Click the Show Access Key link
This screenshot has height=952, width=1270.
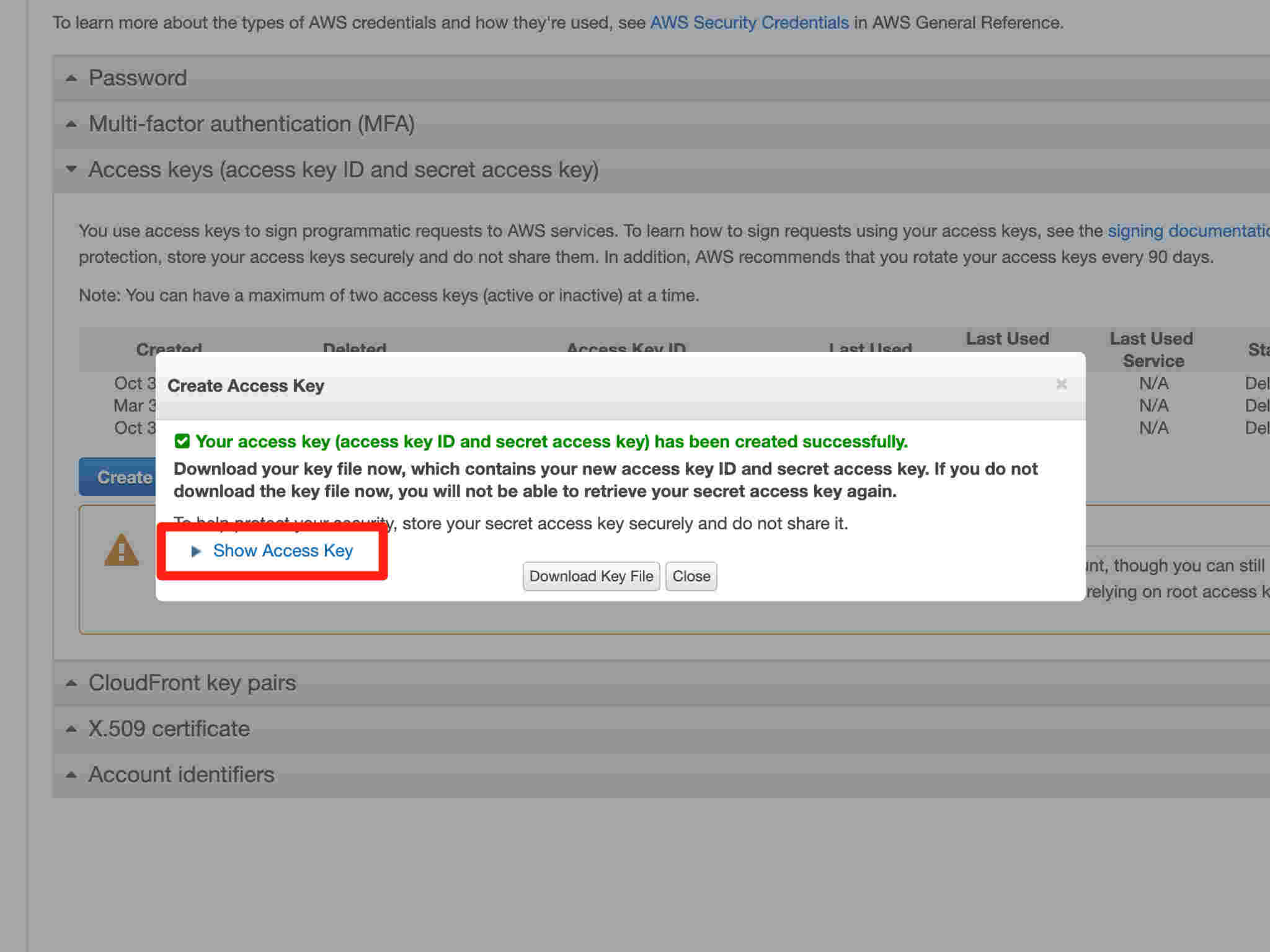coord(283,551)
